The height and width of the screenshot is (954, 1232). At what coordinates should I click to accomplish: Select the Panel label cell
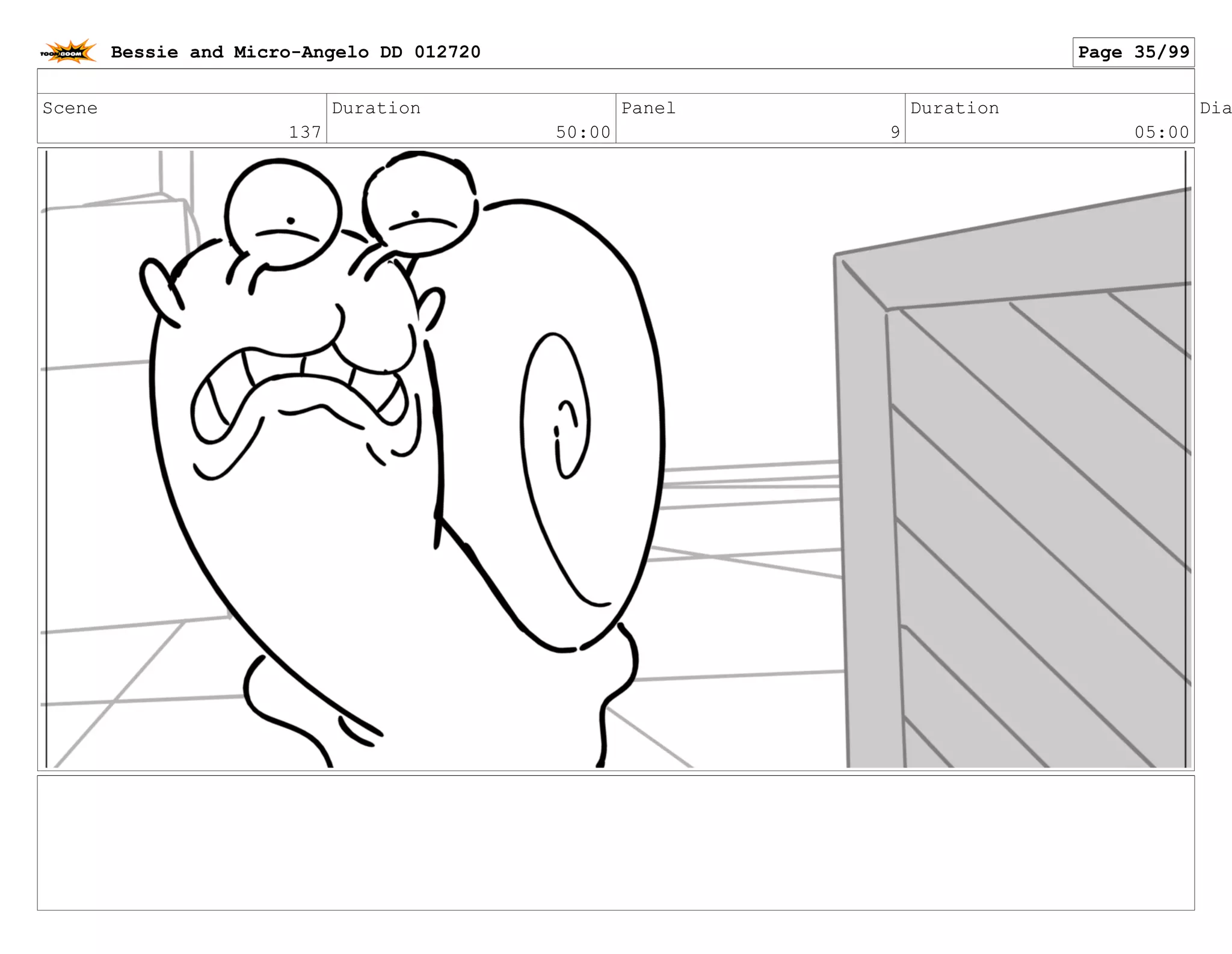648,108
